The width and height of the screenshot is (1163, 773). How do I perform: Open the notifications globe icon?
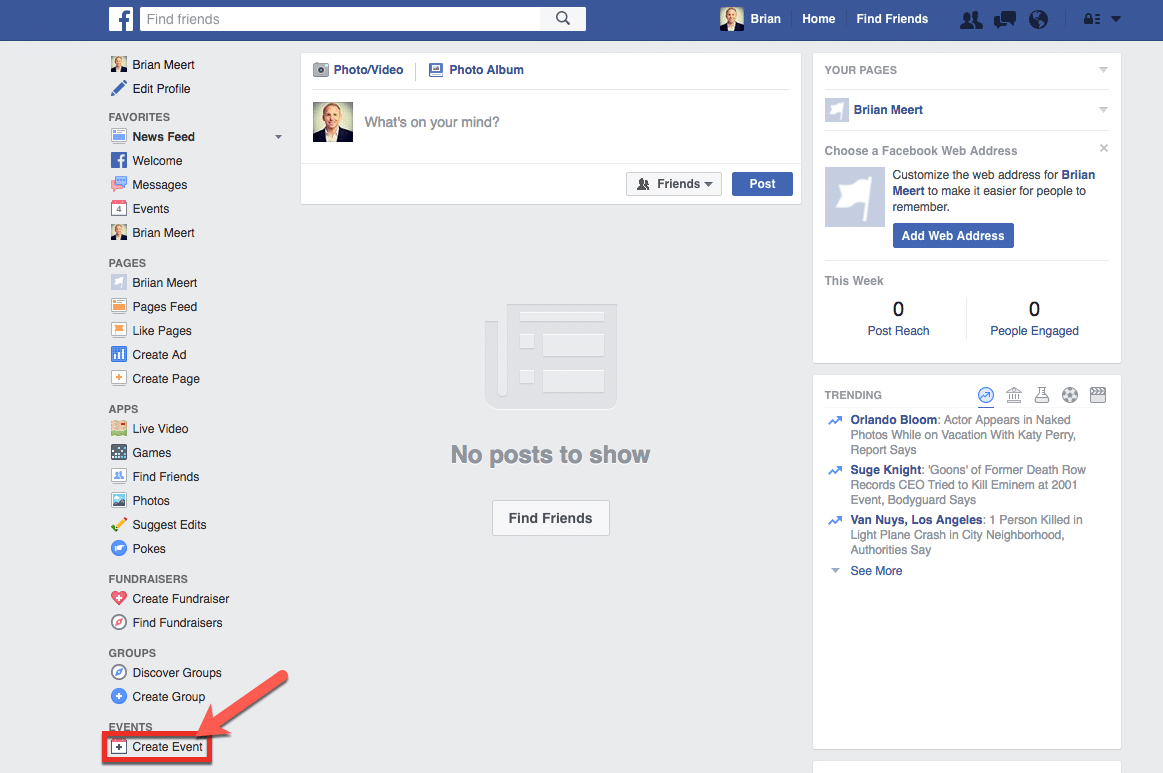point(1038,19)
